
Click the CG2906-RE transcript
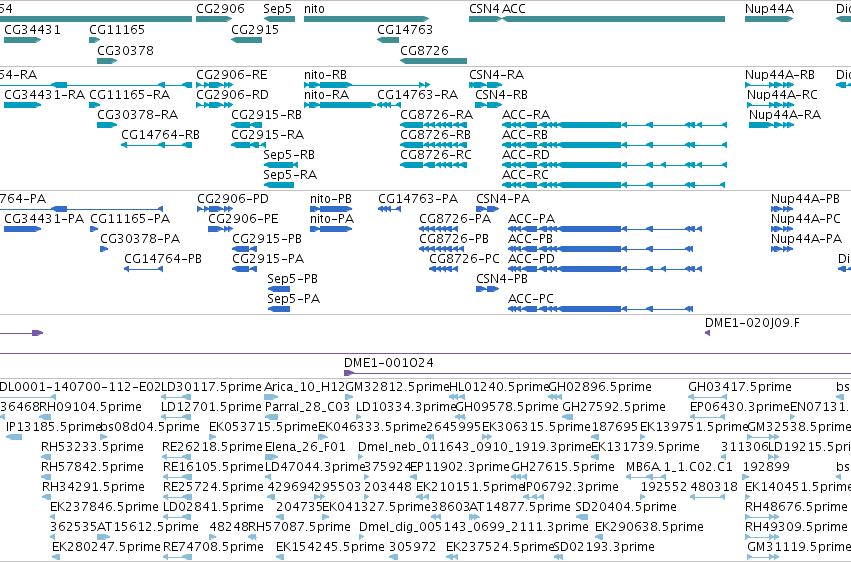[x=214, y=85]
